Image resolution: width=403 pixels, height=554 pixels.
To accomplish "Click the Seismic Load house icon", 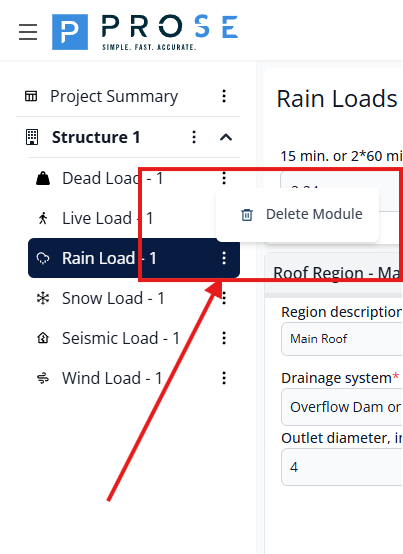I will [43, 338].
